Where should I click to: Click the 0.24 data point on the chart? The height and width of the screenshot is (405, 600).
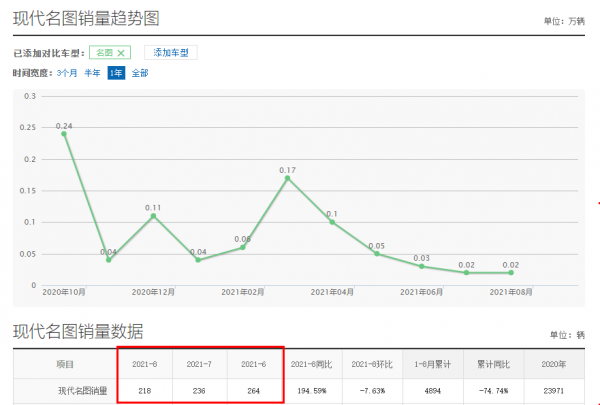[64, 133]
